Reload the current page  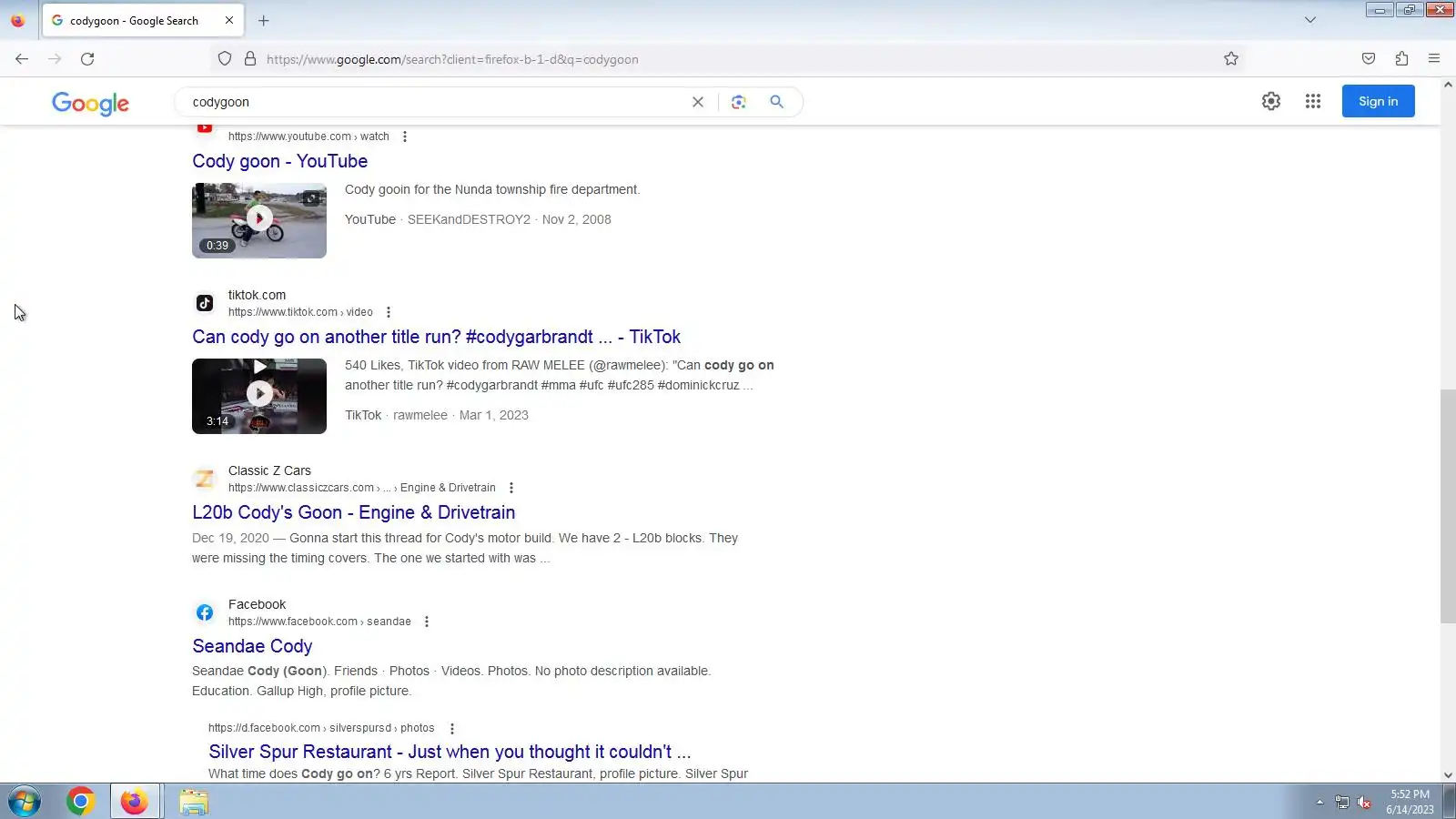click(x=87, y=59)
